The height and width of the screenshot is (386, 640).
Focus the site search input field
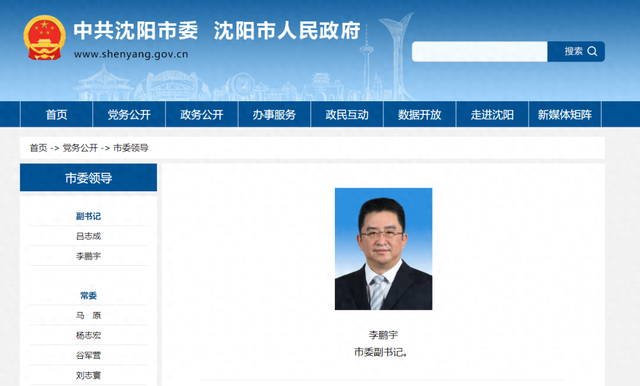480,51
